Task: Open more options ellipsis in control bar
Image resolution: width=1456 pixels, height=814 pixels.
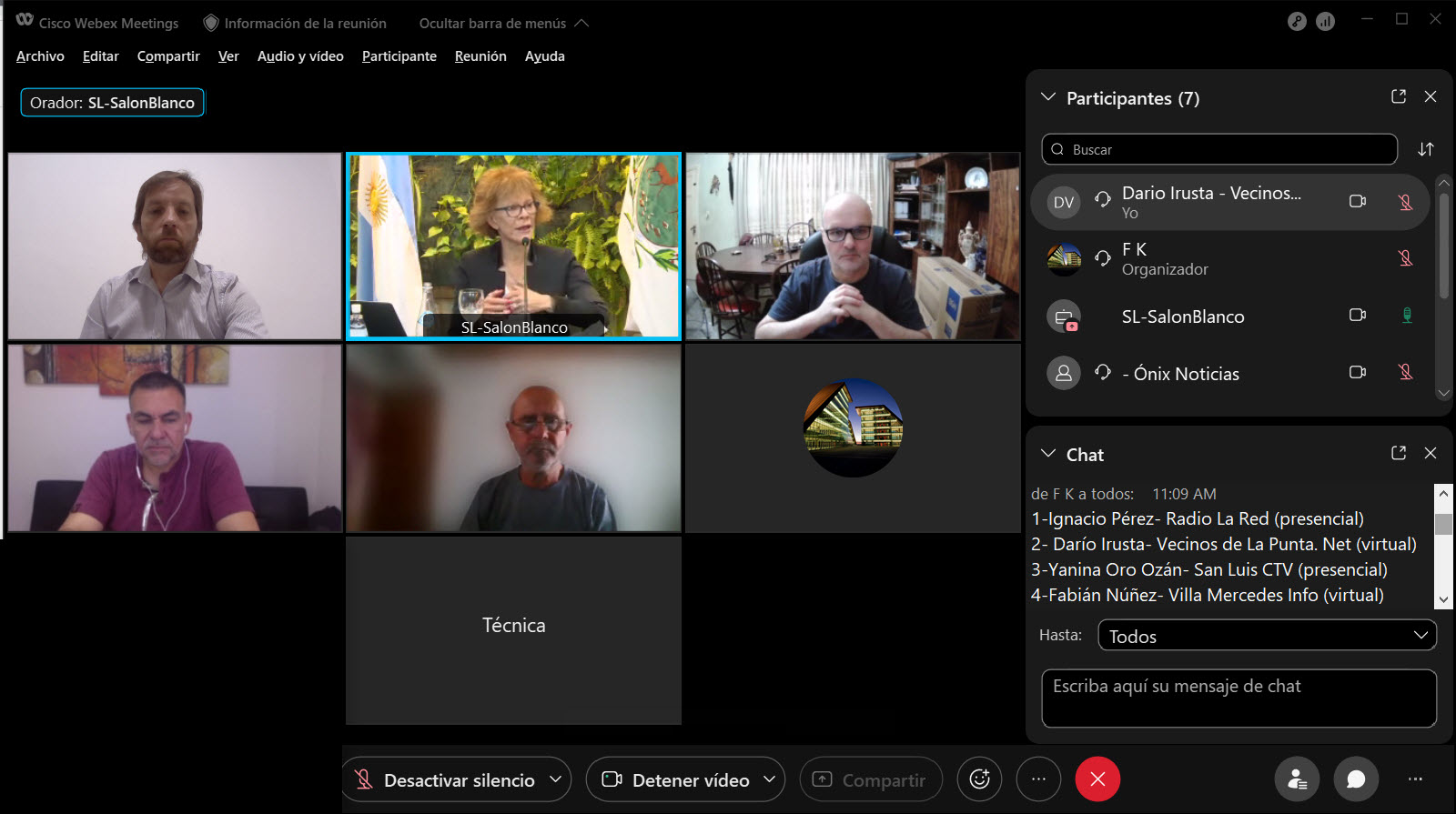Action: pyautogui.click(x=1038, y=779)
